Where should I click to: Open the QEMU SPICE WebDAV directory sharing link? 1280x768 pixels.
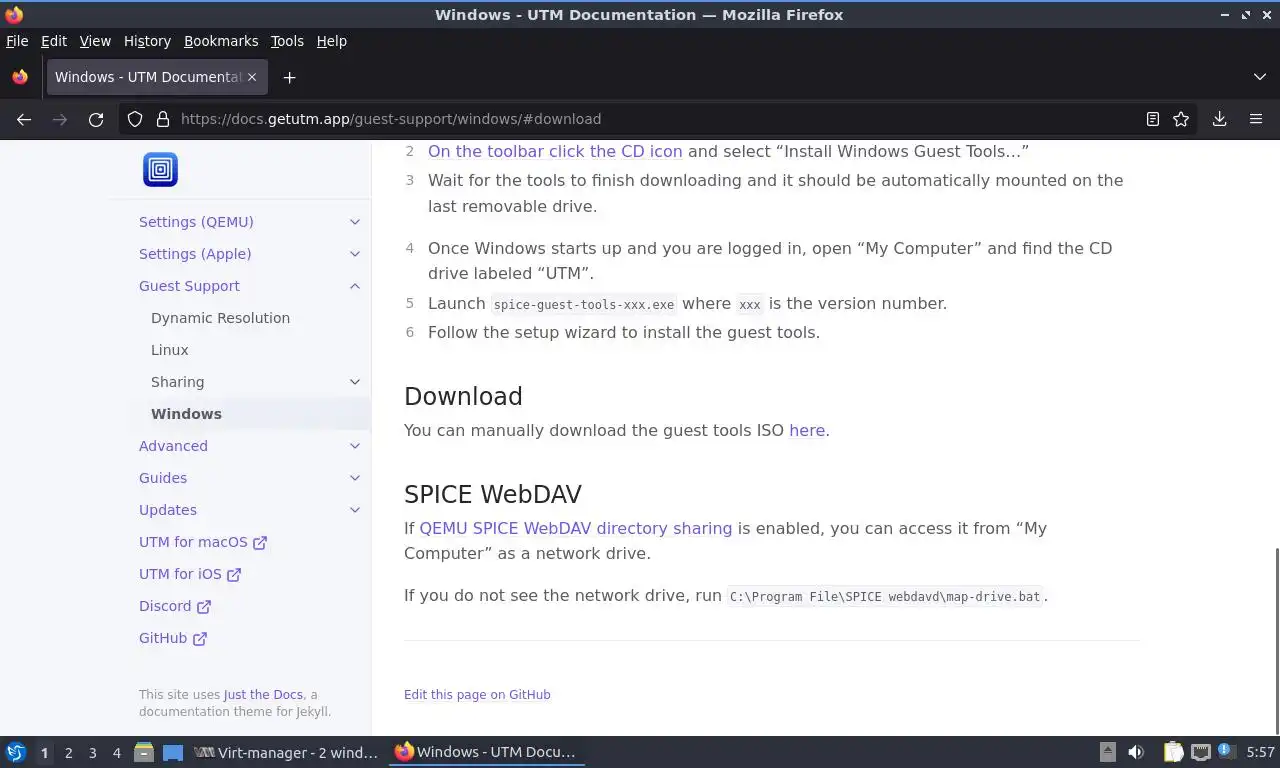(x=576, y=528)
